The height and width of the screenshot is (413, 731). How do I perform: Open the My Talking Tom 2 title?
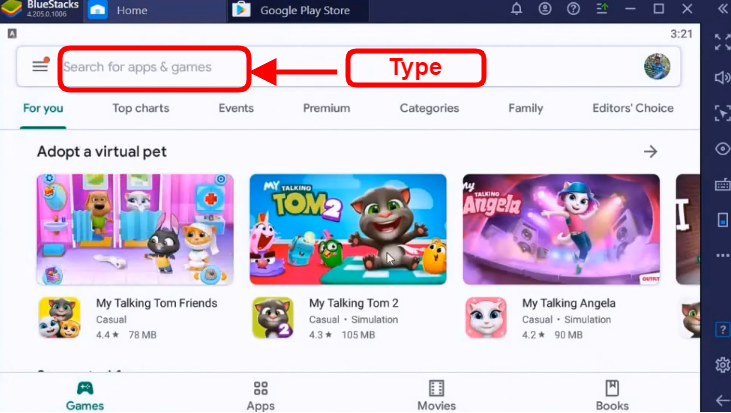click(x=353, y=303)
